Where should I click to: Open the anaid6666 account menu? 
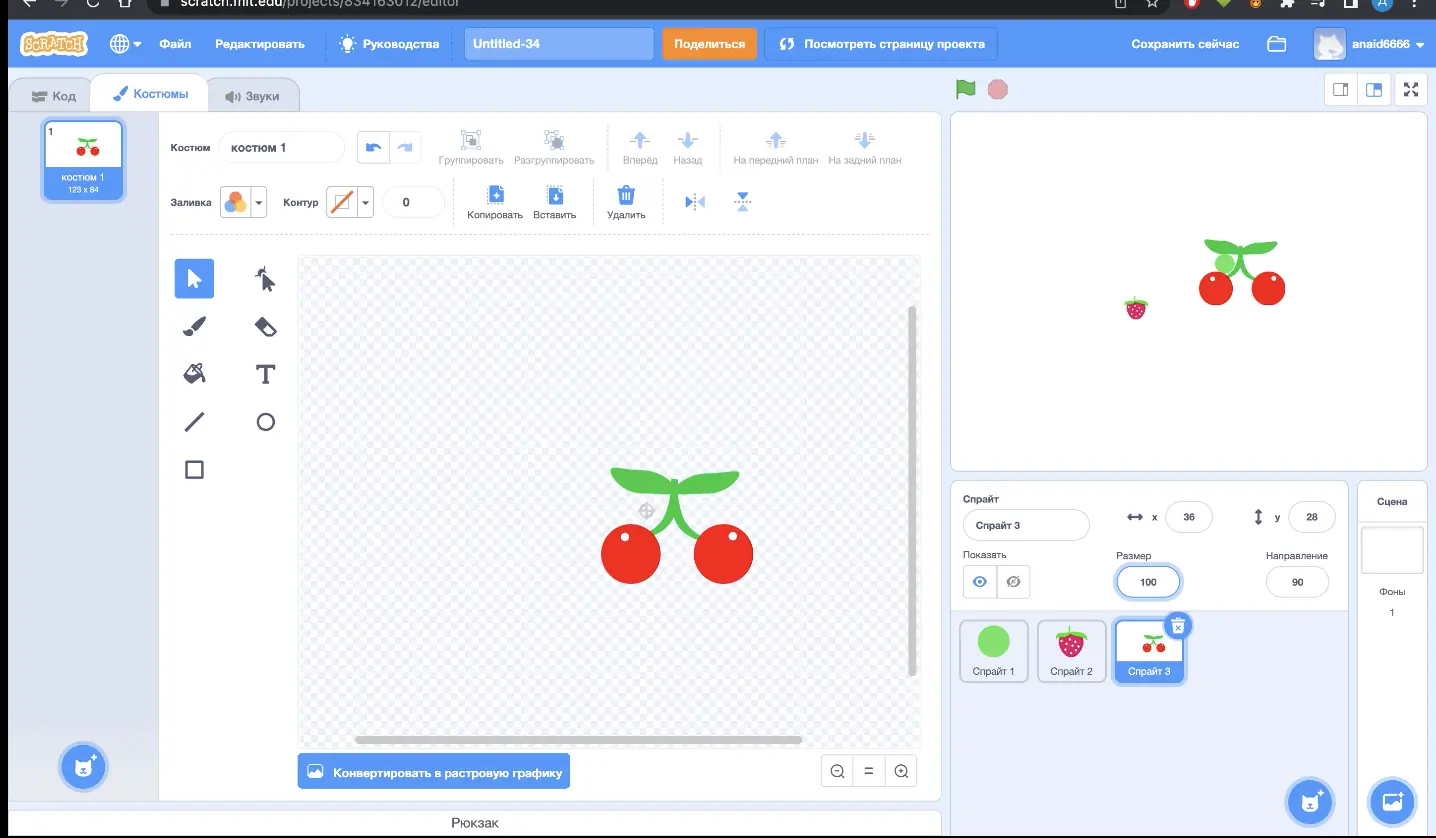click(1369, 44)
